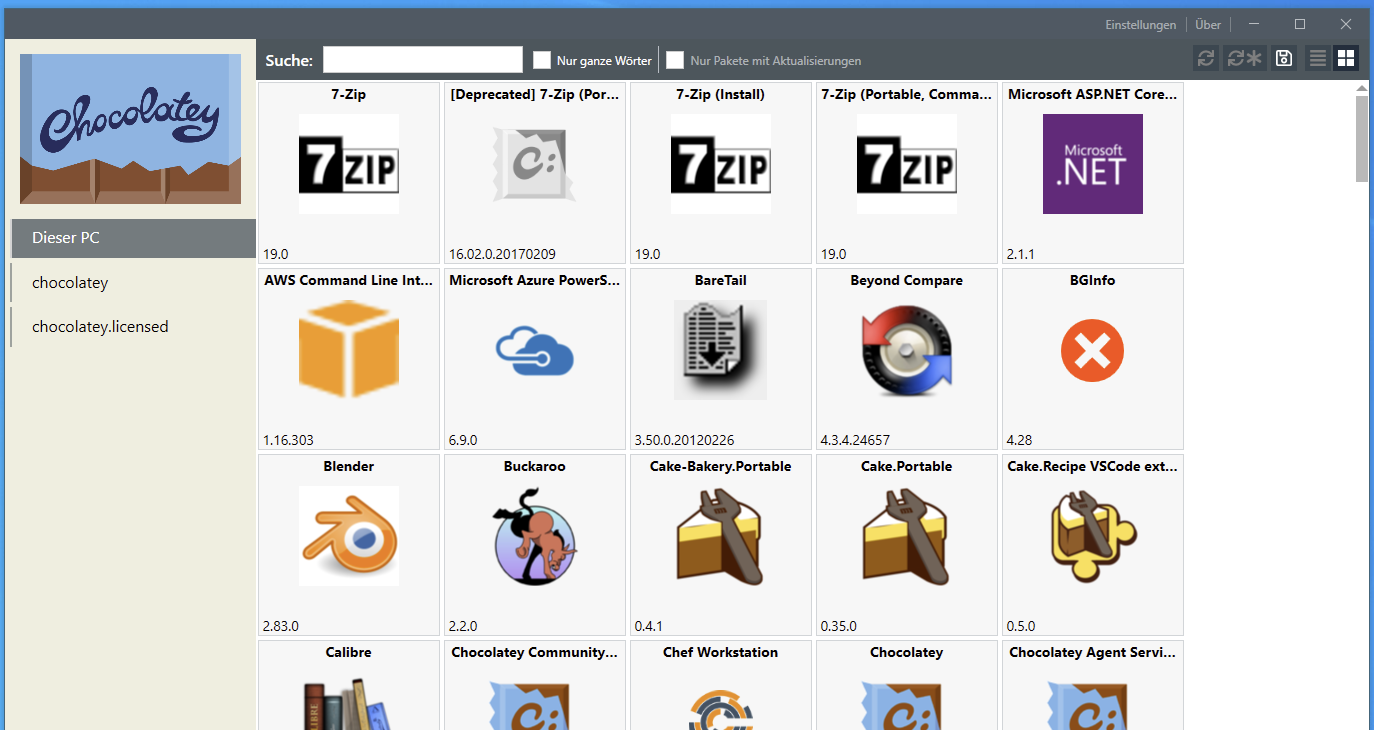Click the refresh packages icon
This screenshot has width=1374, height=730.
tap(1206, 58)
